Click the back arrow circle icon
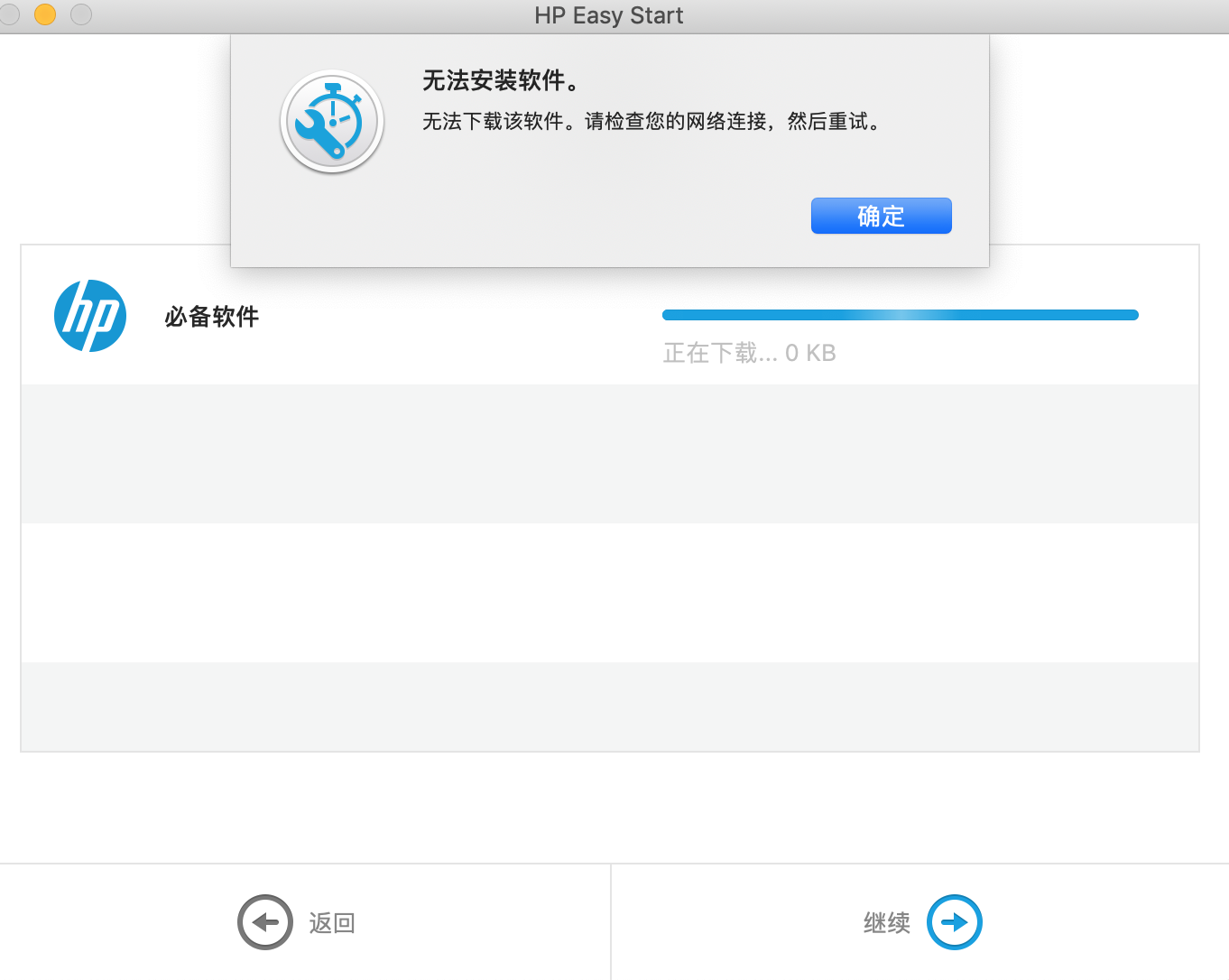 point(265,922)
